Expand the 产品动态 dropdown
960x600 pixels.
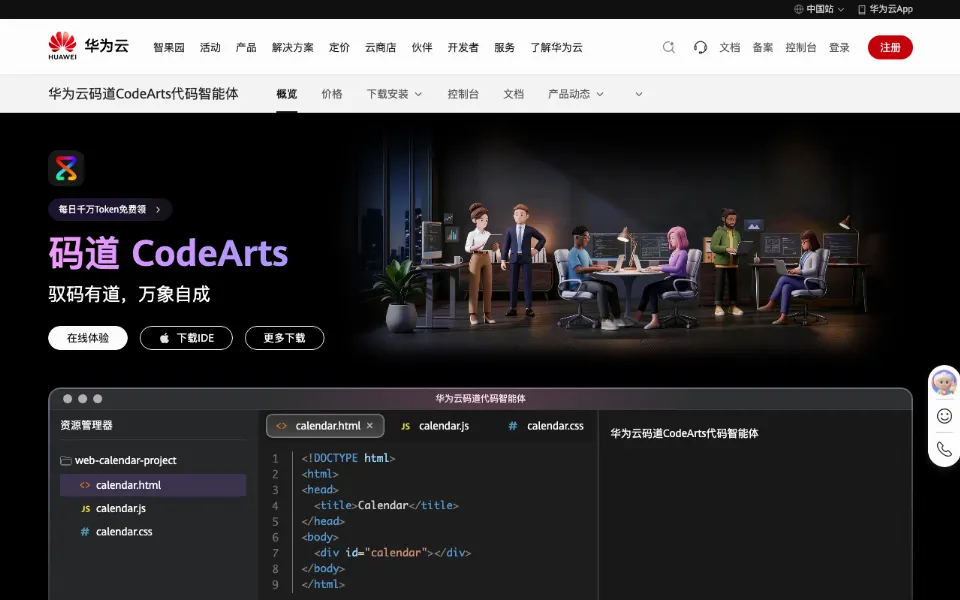point(600,94)
